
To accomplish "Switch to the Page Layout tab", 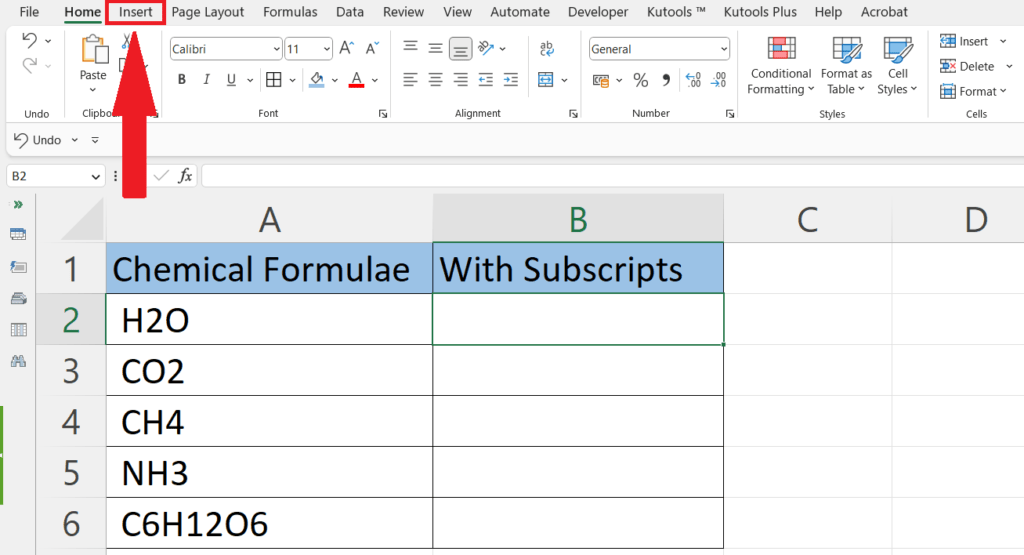I will pos(208,12).
